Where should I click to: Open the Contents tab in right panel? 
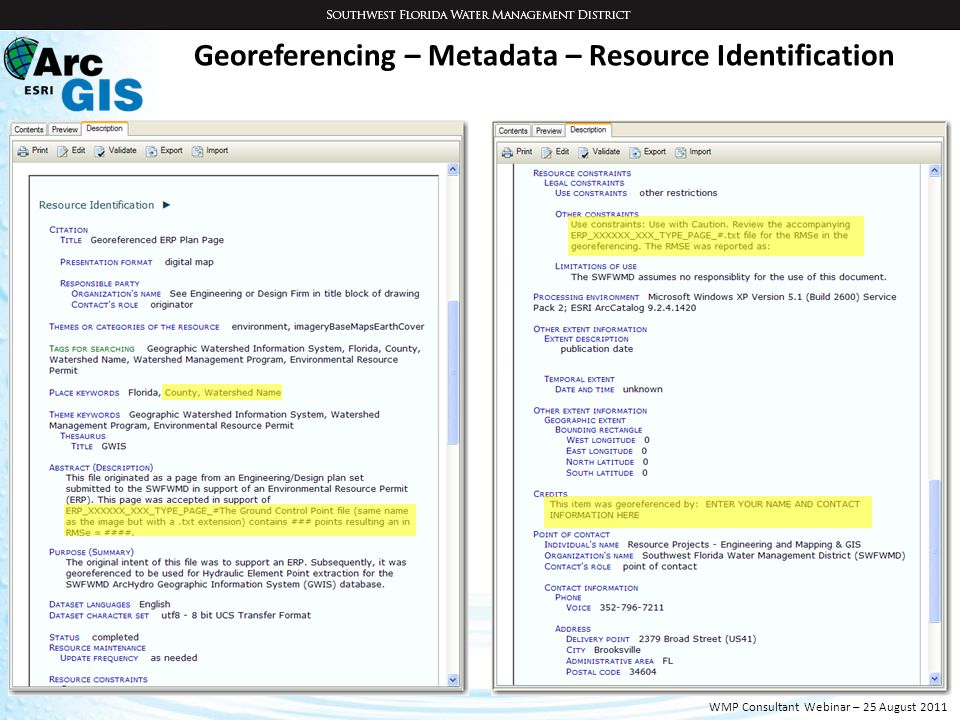(x=512, y=131)
